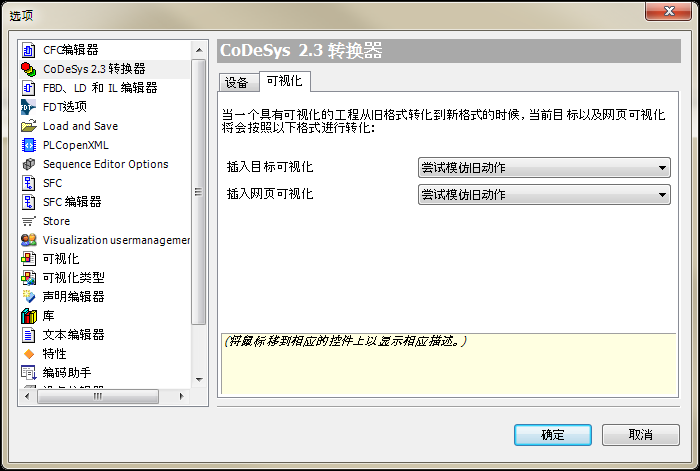This screenshot has width=700, height=471.
Task: Click the CFC编辑器 icon
Action: tap(29, 50)
